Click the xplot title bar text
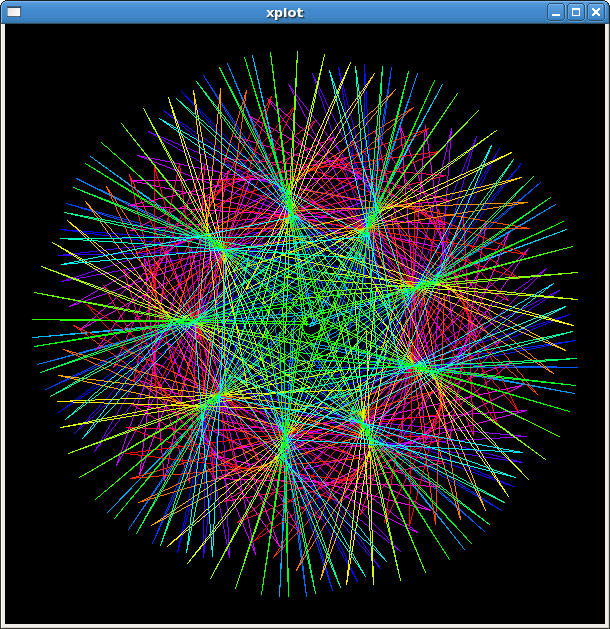Image resolution: width=610 pixels, height=629 pixels. (285, 13)
